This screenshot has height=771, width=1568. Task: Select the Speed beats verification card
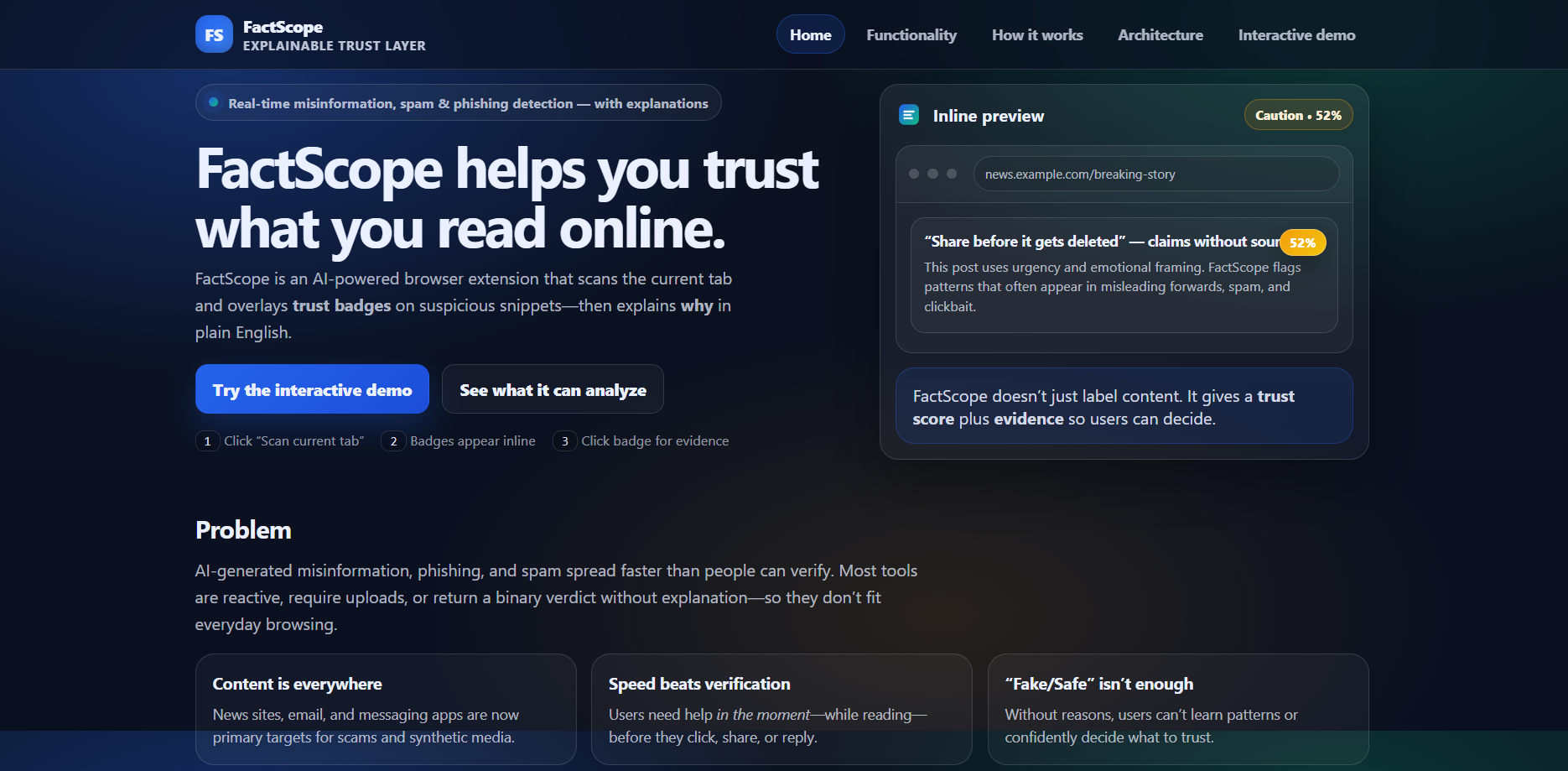781,709
